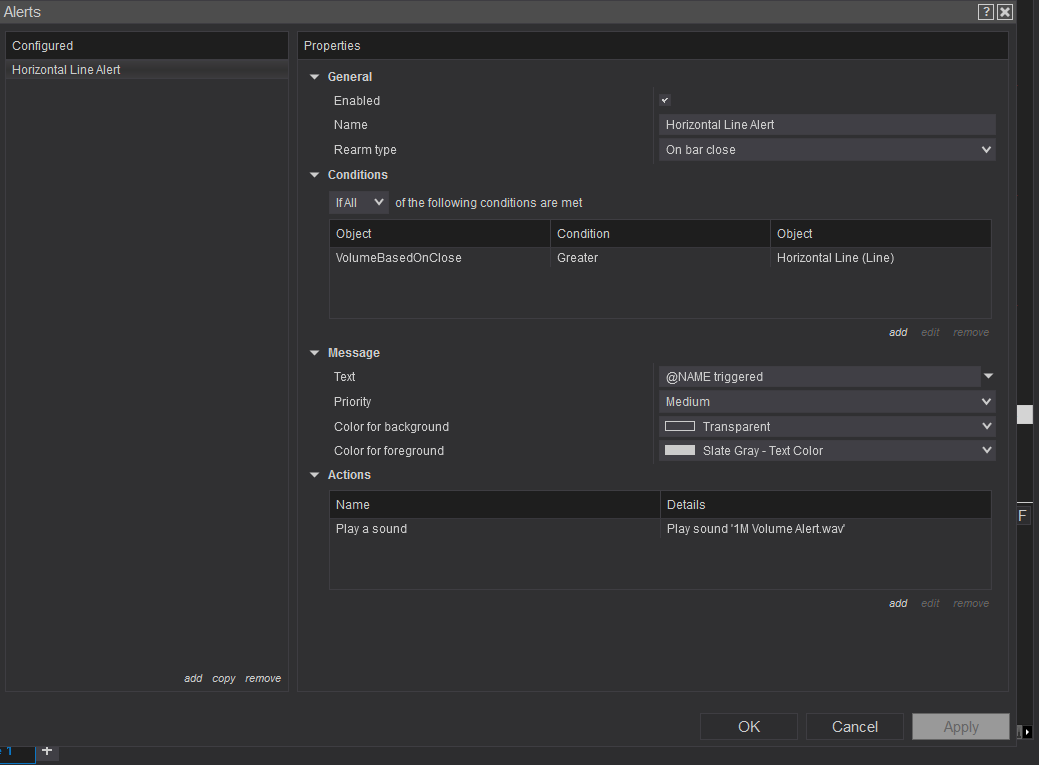Click into the alert Name field
The height and width of the screenshot is (765, 1039).
pyautogui.click(x=826, y=125)
